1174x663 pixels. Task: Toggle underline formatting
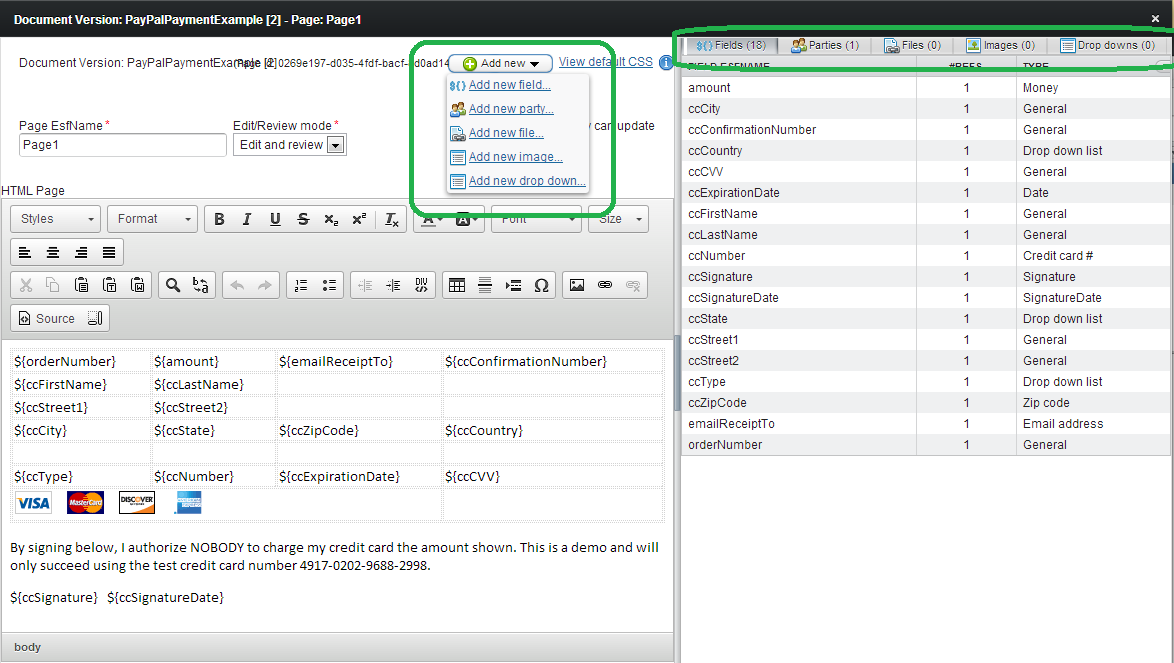click(x=275, y=219)
